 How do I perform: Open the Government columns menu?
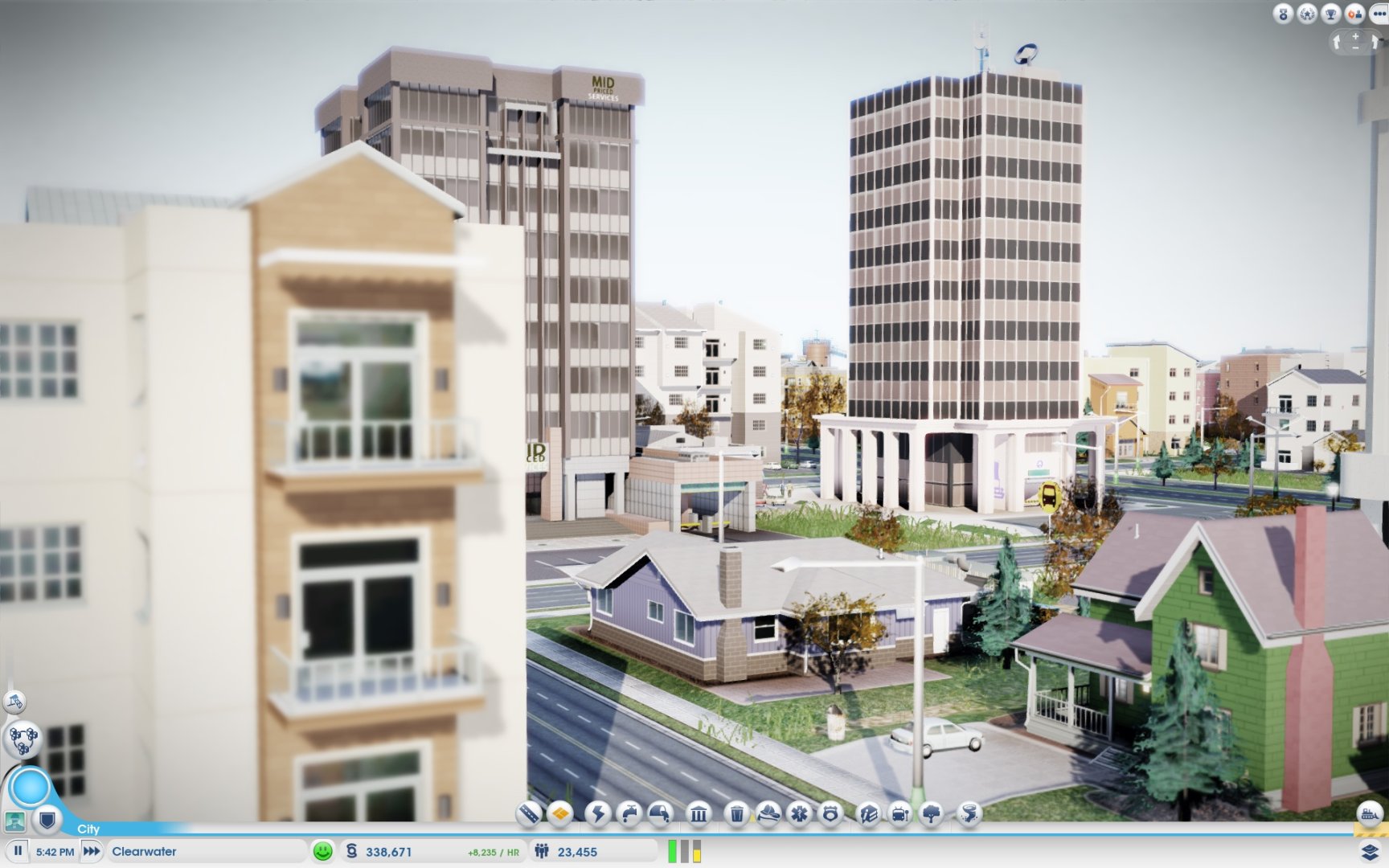tap(699, 814)
